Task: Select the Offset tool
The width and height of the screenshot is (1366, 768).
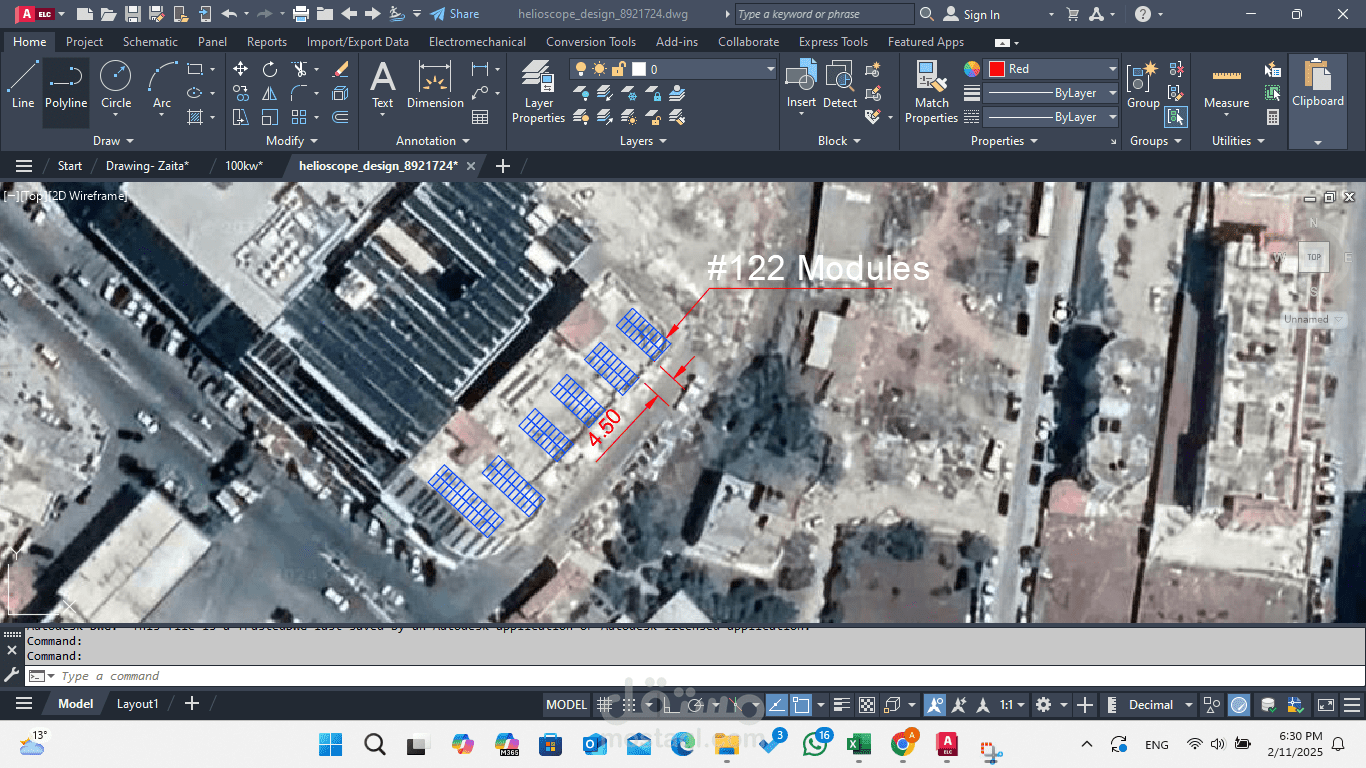Action: 340,117
